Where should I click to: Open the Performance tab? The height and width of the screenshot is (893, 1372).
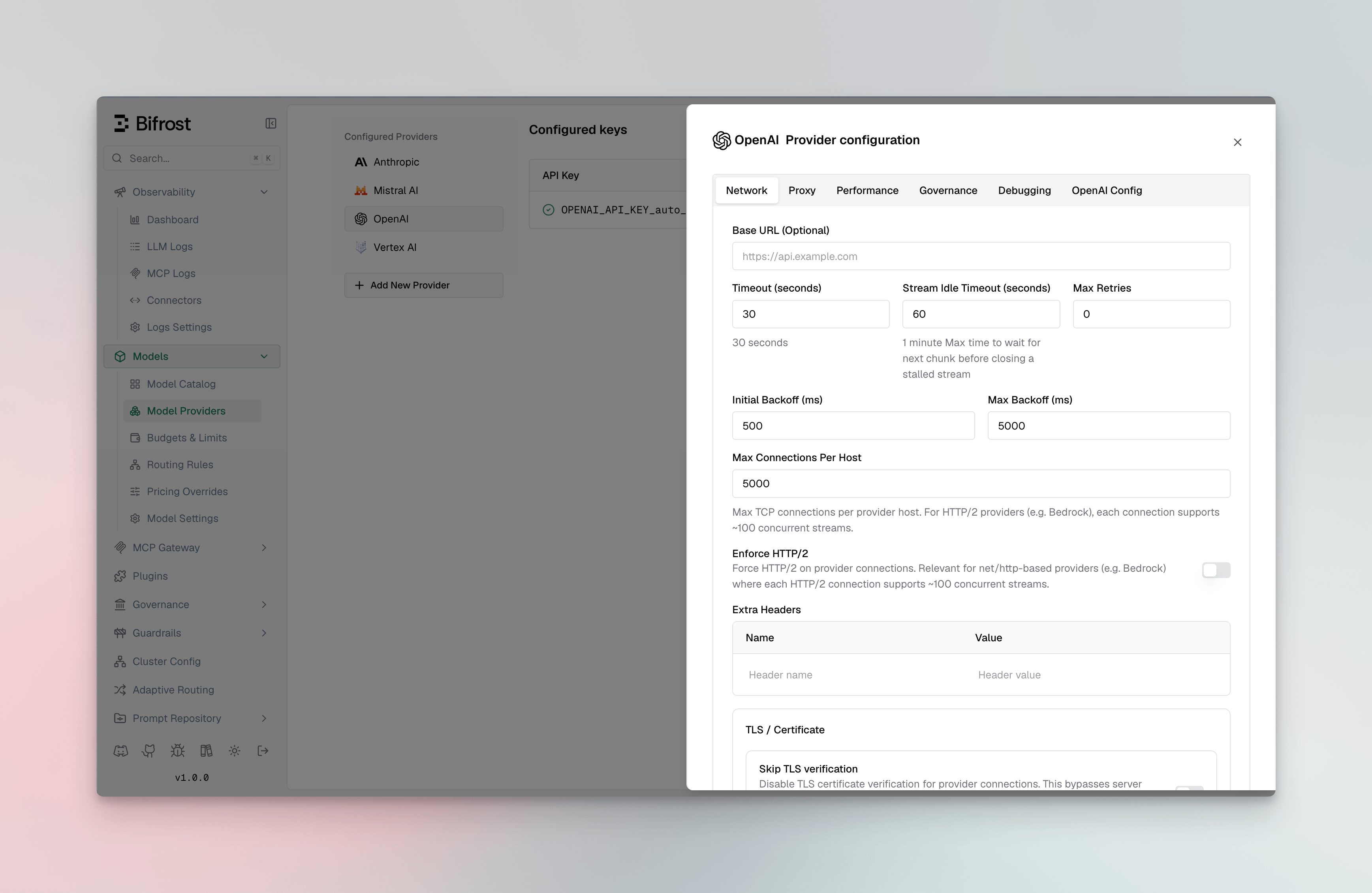(867, 190)
